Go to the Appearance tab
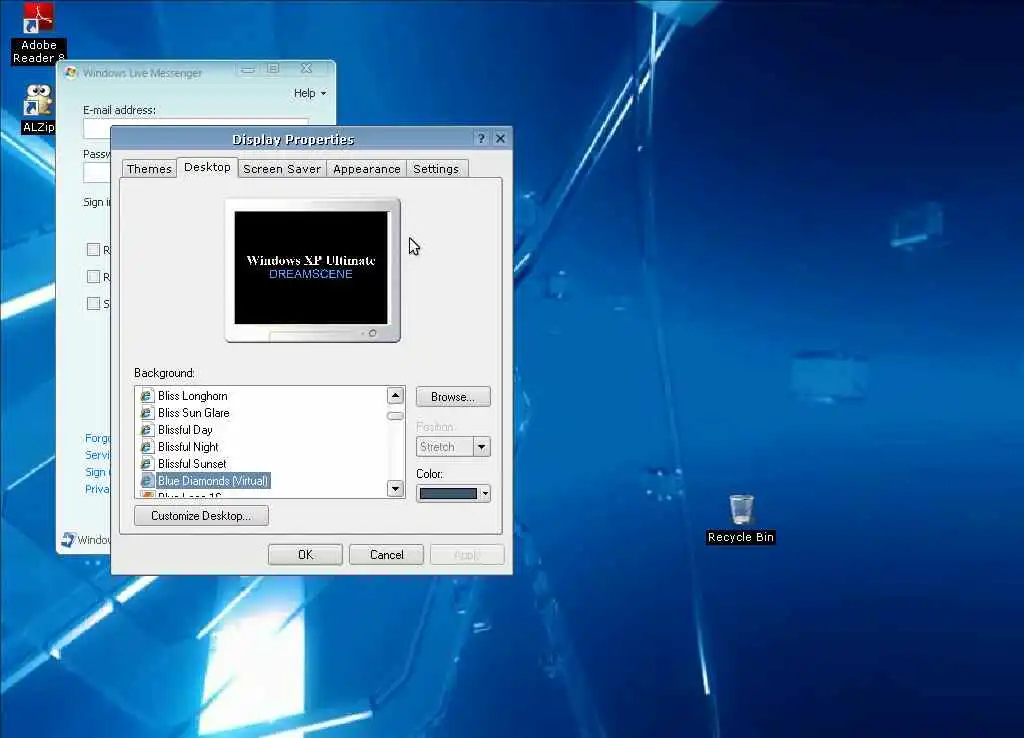The width and height of the screenshot is (1024, 738). point(366,169)
